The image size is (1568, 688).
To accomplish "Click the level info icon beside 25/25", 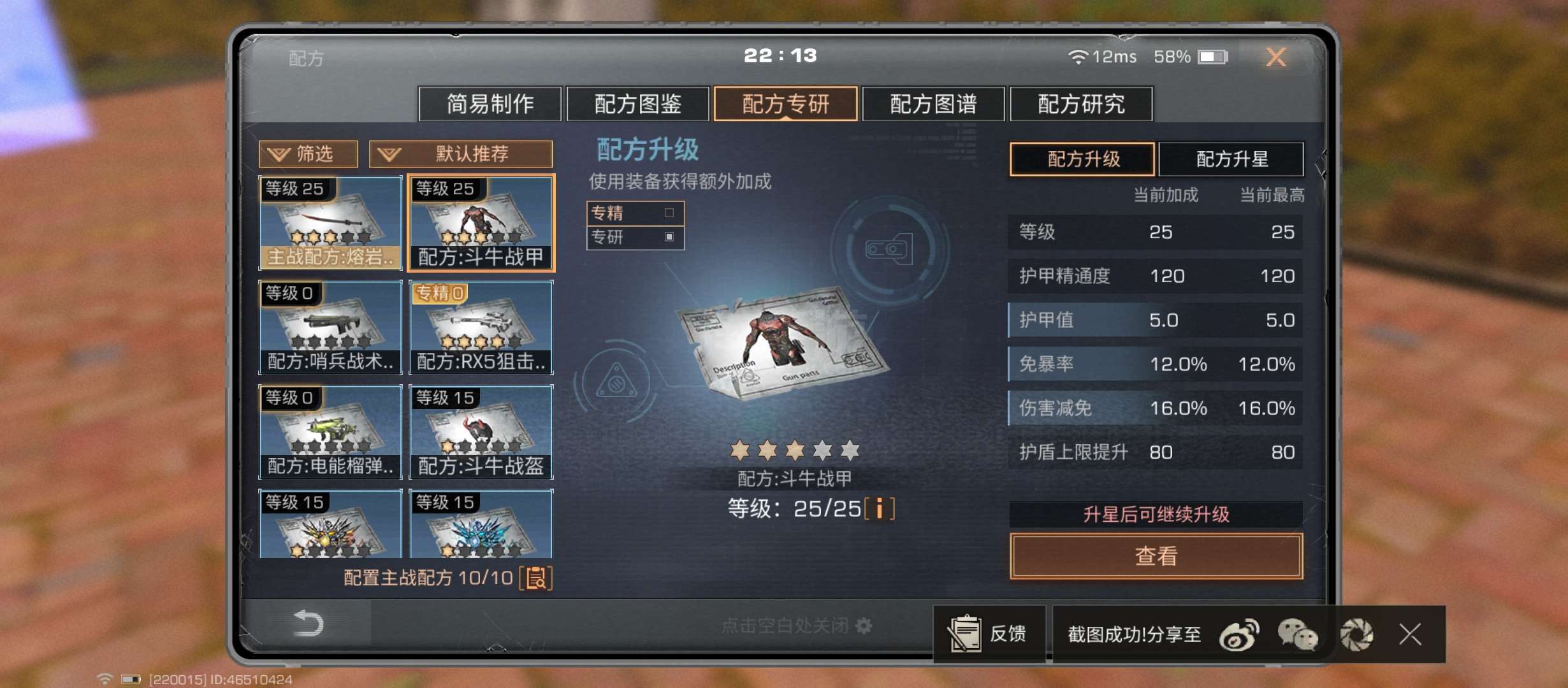I will 880,508.
